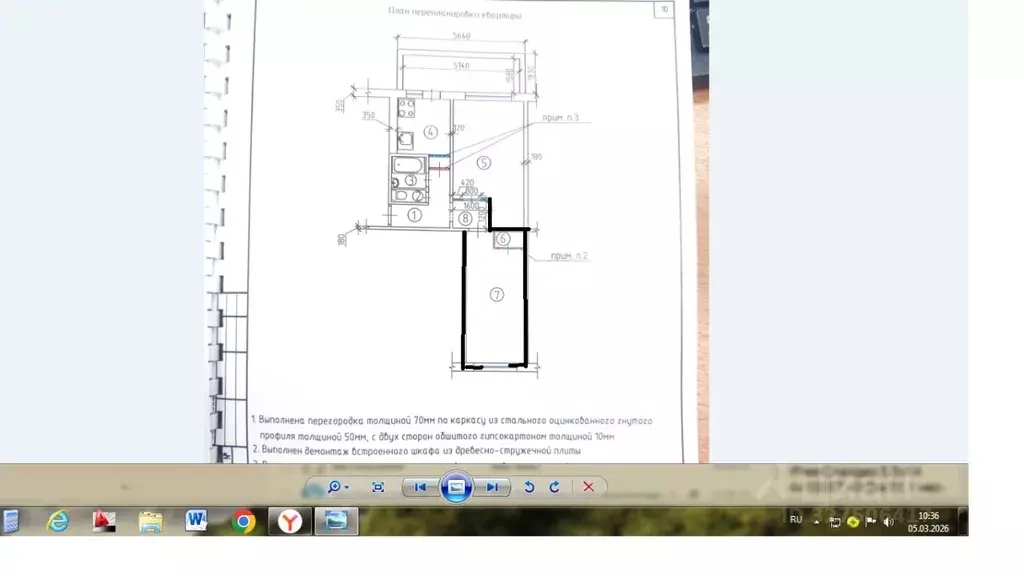Show hidden system tray icons
The height and width of the screenshot is (576, 1024).
[816, 521]
